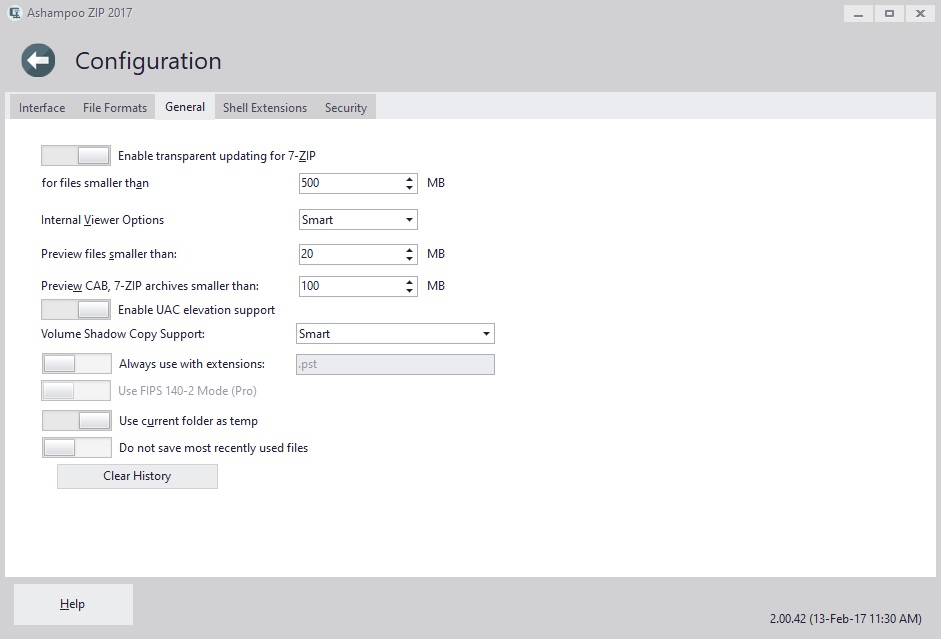Enable Do not save recently used files
This screenshot has width=941, height=639.
77,448
